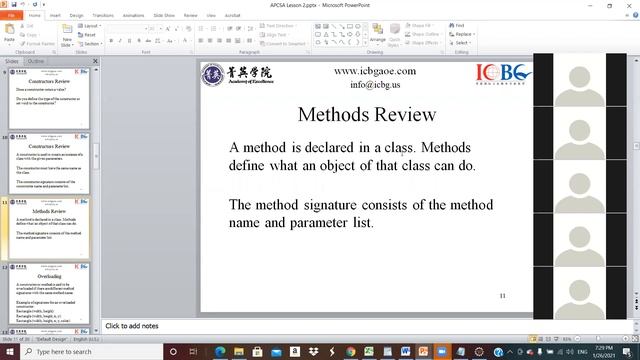Click the Paste clipboard icon
Image resolution: width=640 pixels, height=360 pixels.
(9, 29)
